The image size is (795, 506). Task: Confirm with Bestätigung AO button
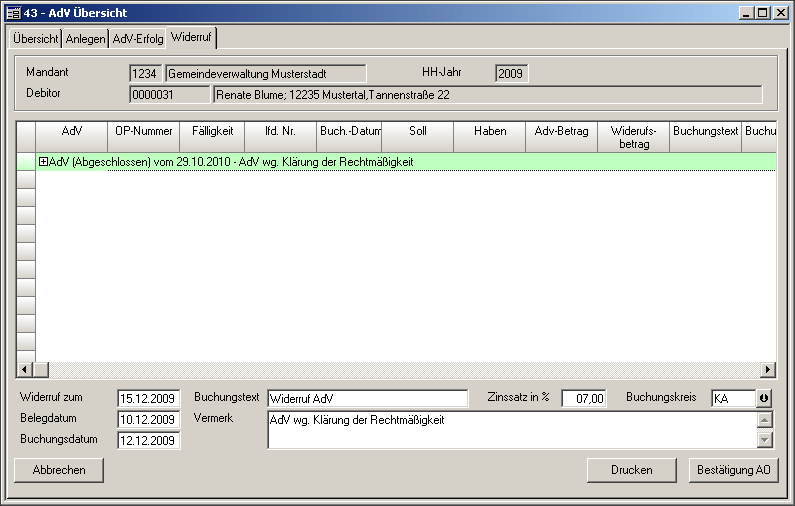734,470
